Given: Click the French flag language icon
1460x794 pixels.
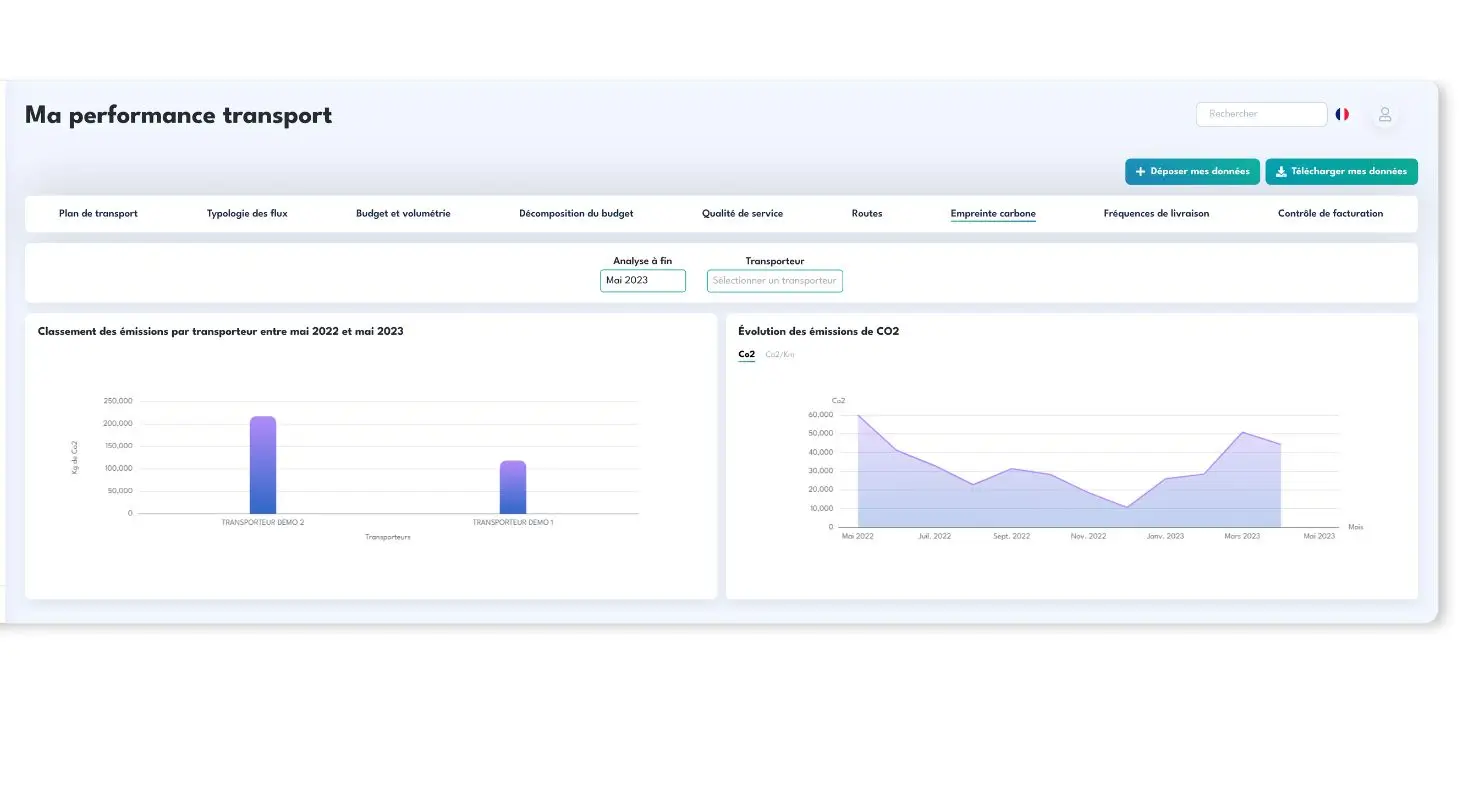Looking at the screenshot, I should pyautogui.click(x=1342, y=114).
